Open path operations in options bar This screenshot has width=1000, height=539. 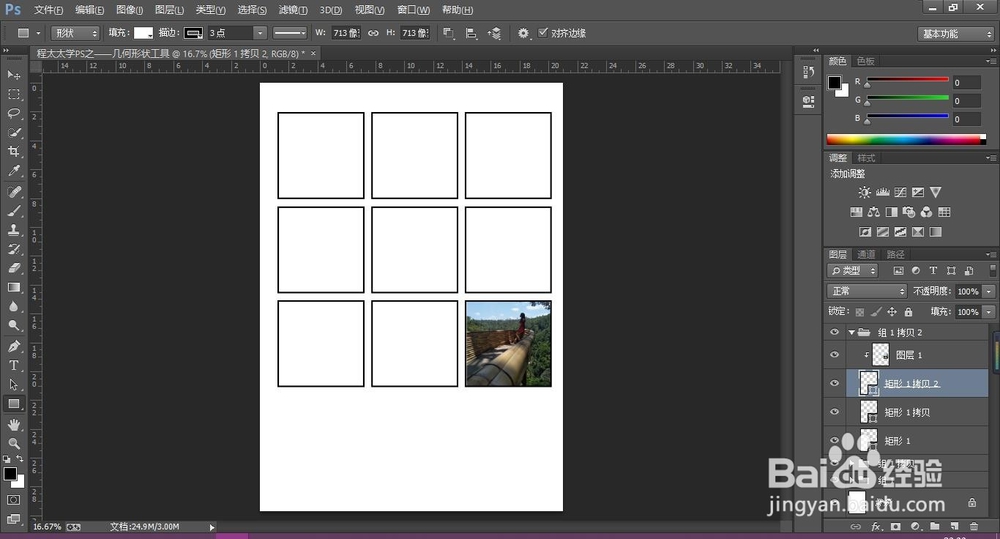[x=448, y=33]
